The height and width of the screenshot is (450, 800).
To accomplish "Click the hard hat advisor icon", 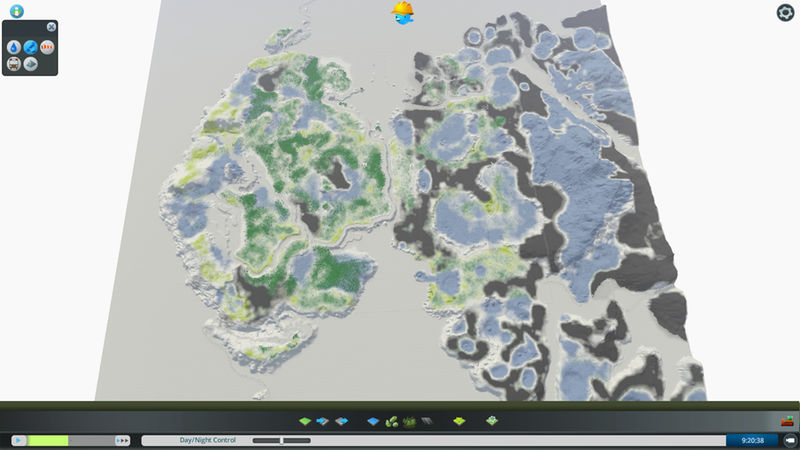I will tap(403, 12).
